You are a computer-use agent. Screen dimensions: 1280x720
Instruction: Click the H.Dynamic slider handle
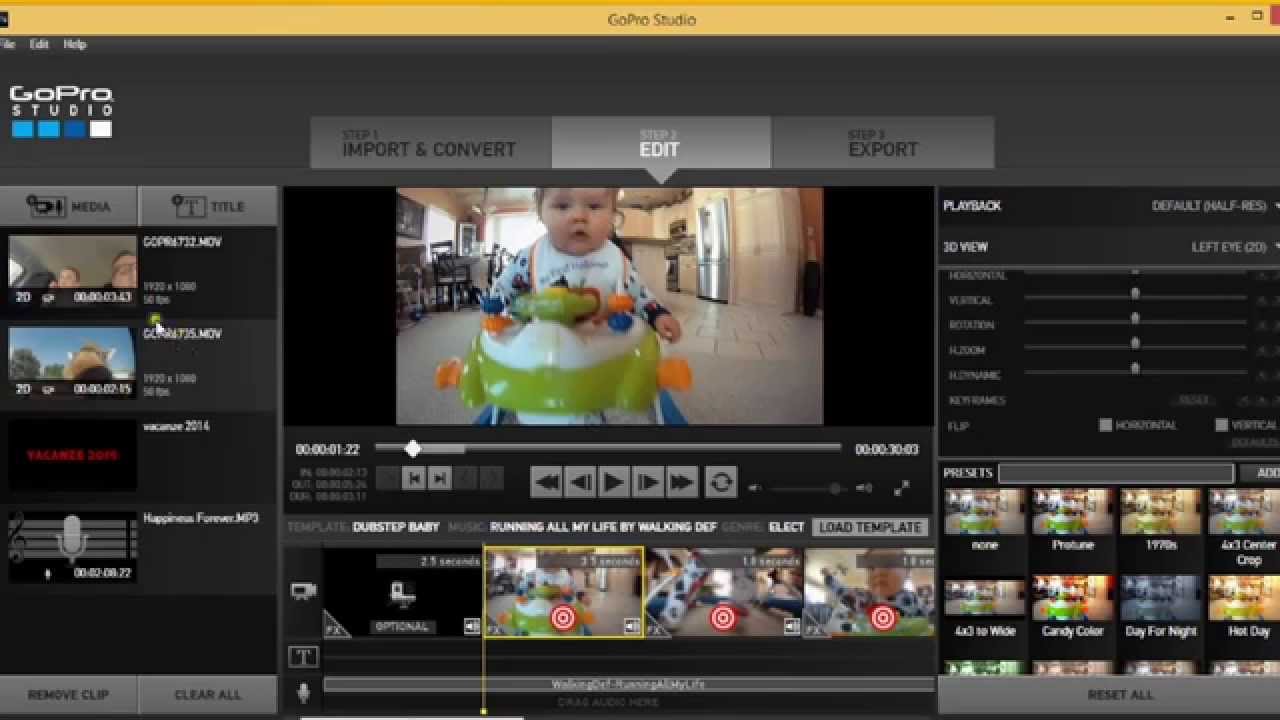(1135, 369)
